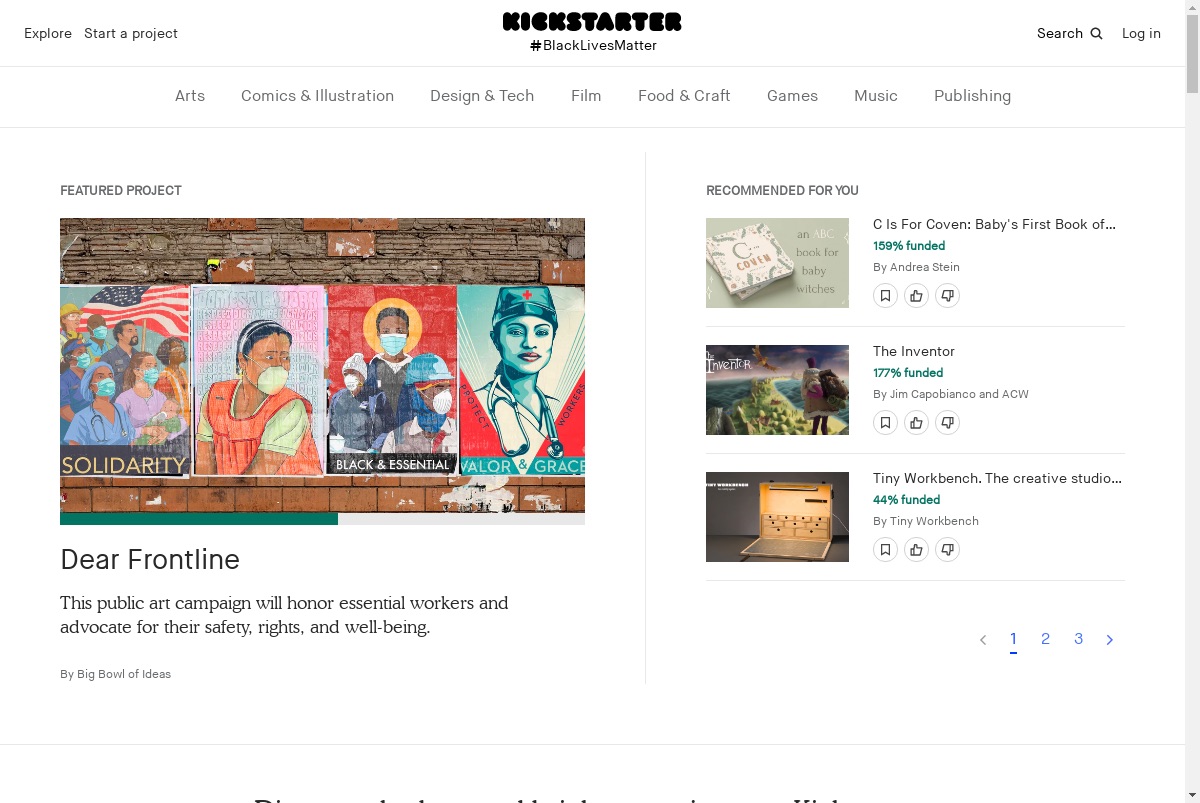Thumbs down the C Is For Coven project
The image size is (1200, 803).
coord(947,295)
